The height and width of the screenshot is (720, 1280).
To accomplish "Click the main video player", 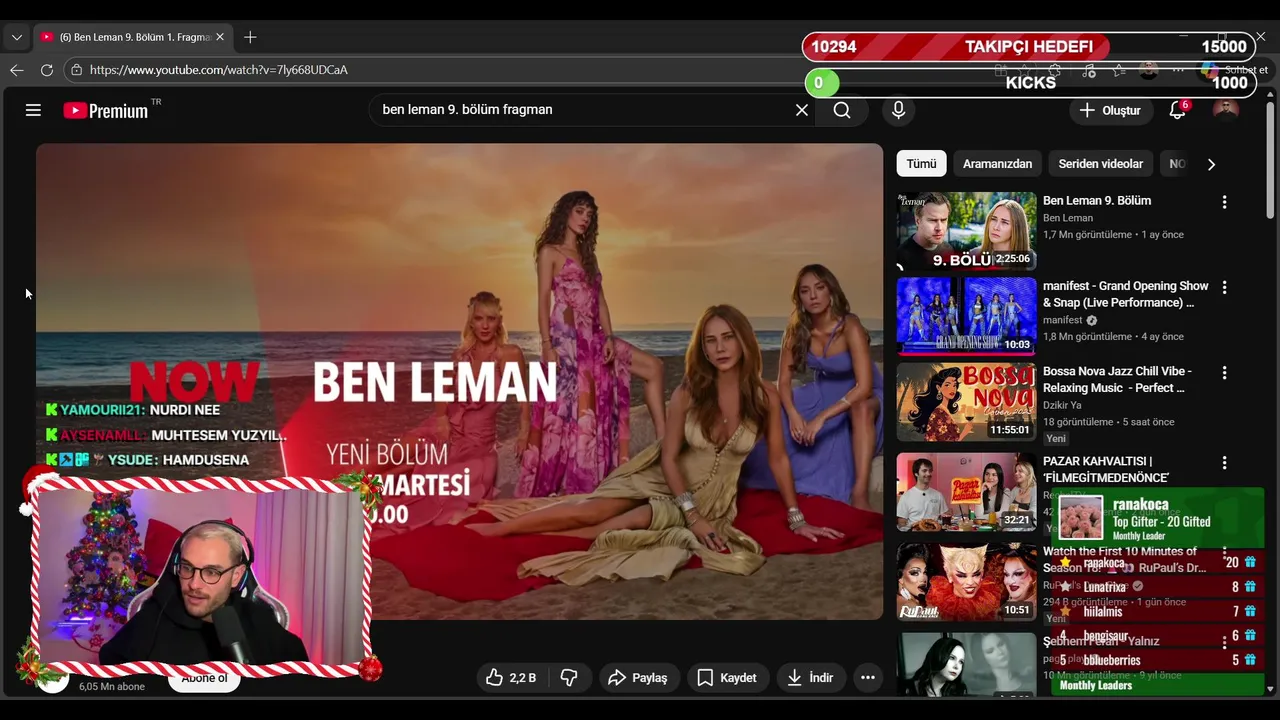I will coord(460,381).
